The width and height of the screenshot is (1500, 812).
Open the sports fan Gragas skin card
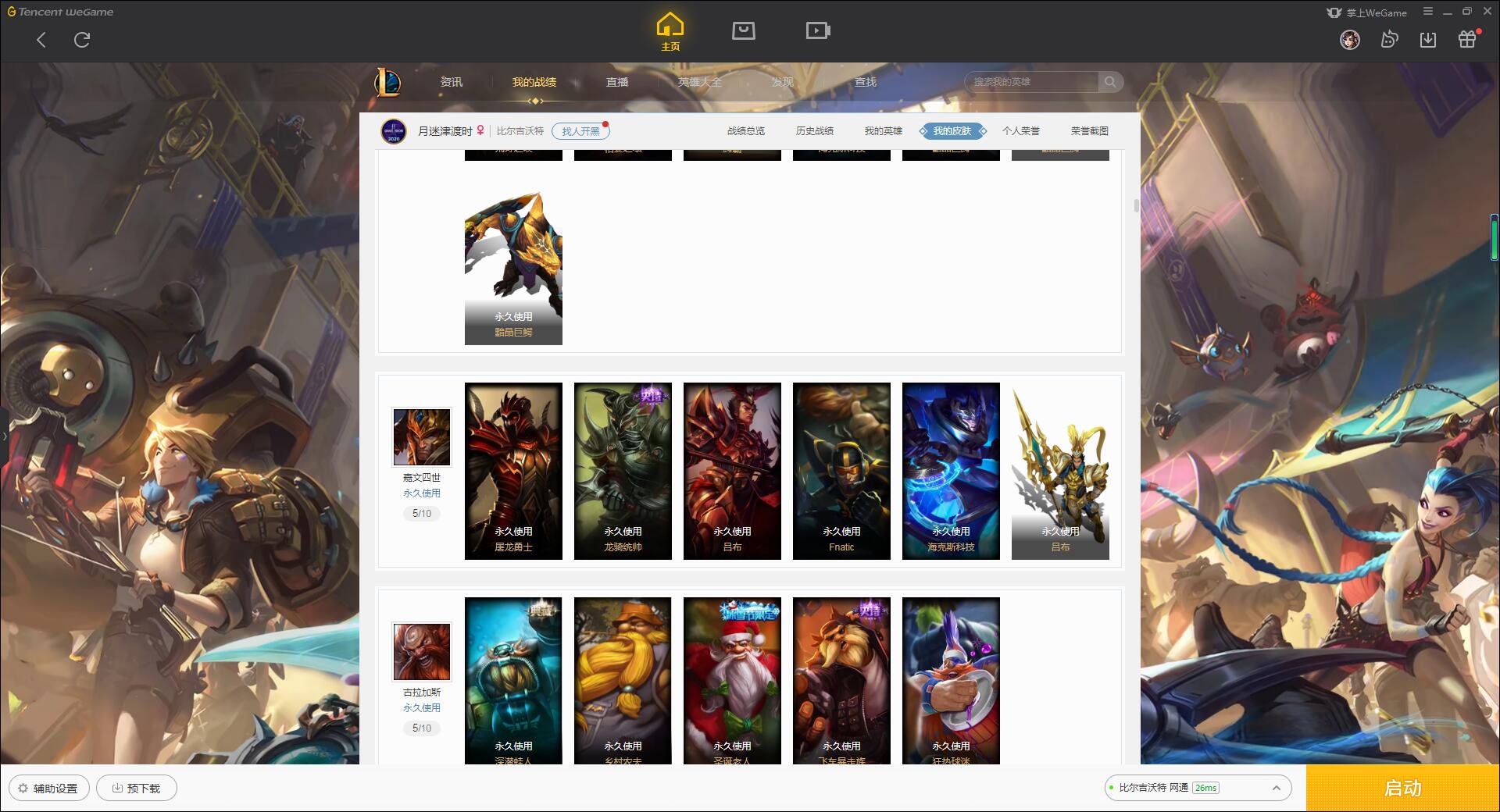[x=951, y=681]
